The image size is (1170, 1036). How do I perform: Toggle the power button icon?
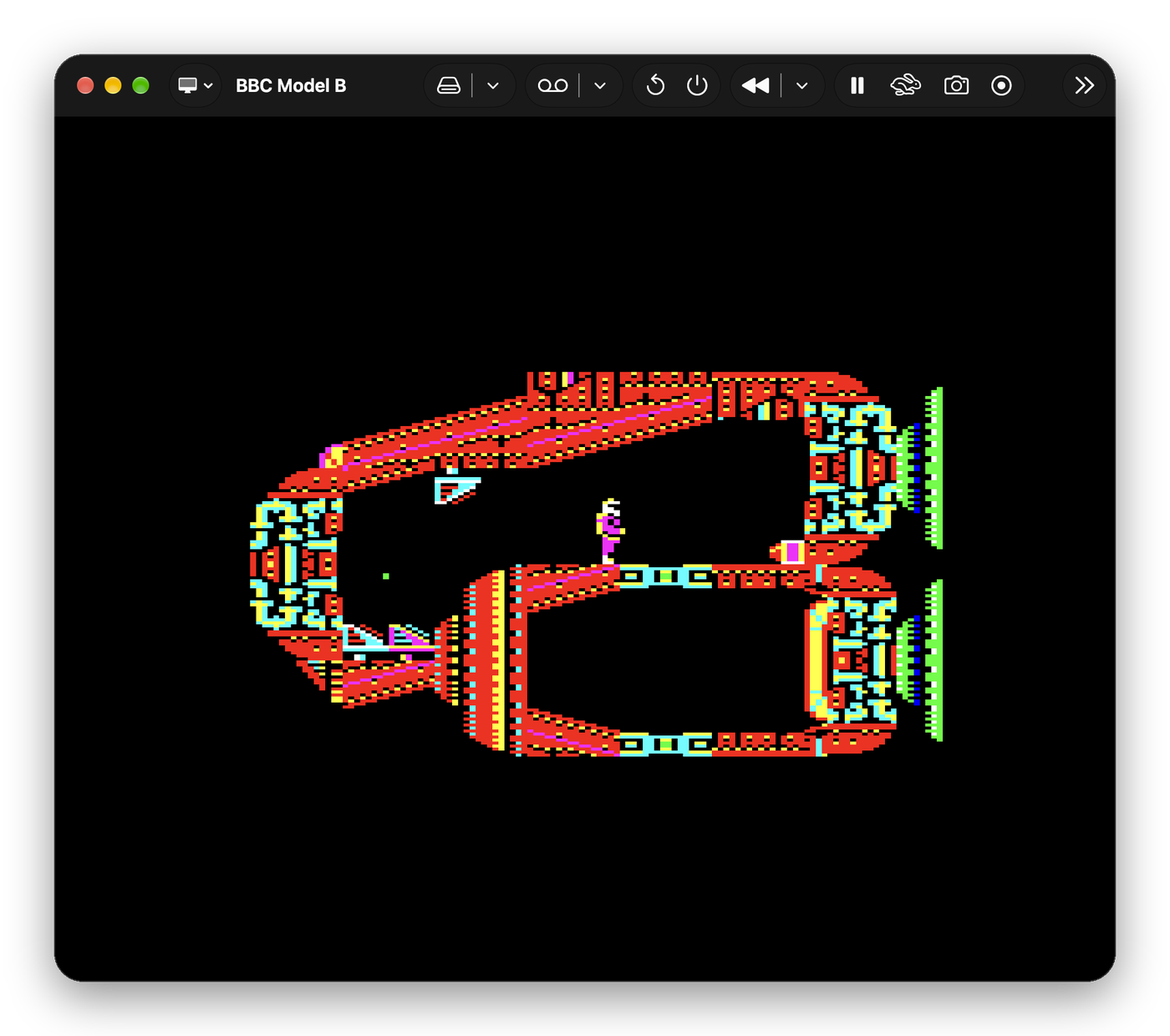point(697,85)
